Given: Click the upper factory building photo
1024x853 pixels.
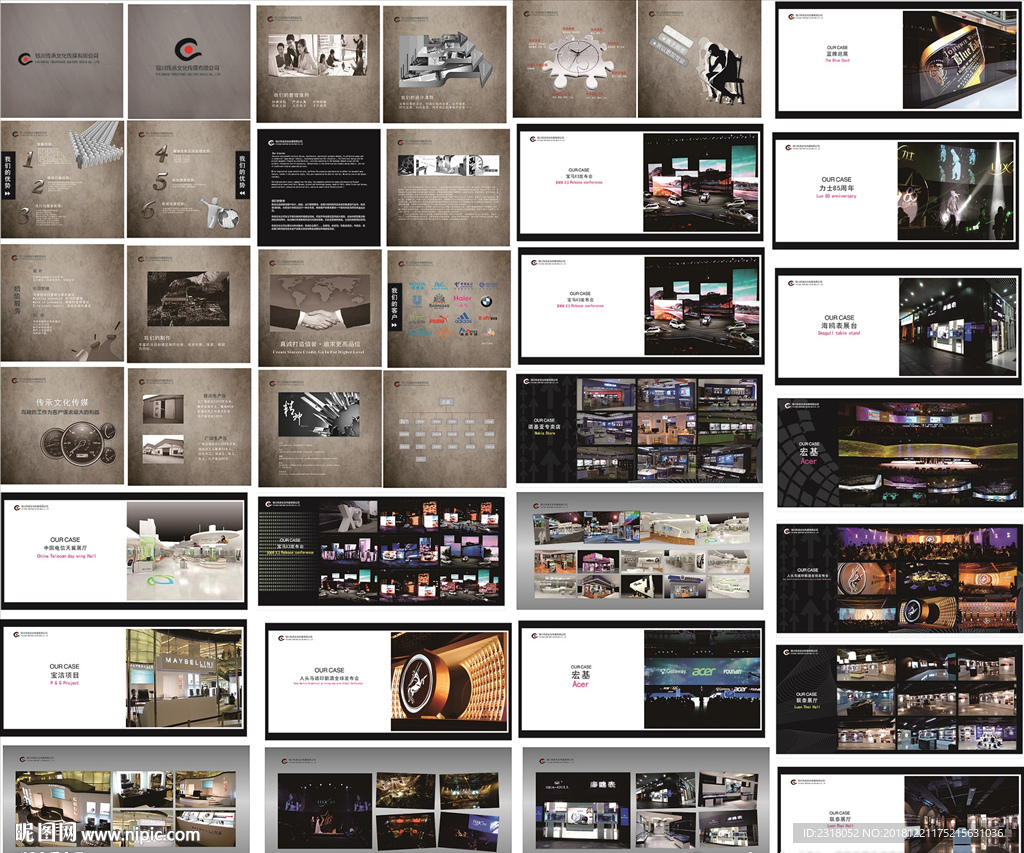Looking at the screenshot, I should click(163, 410).
